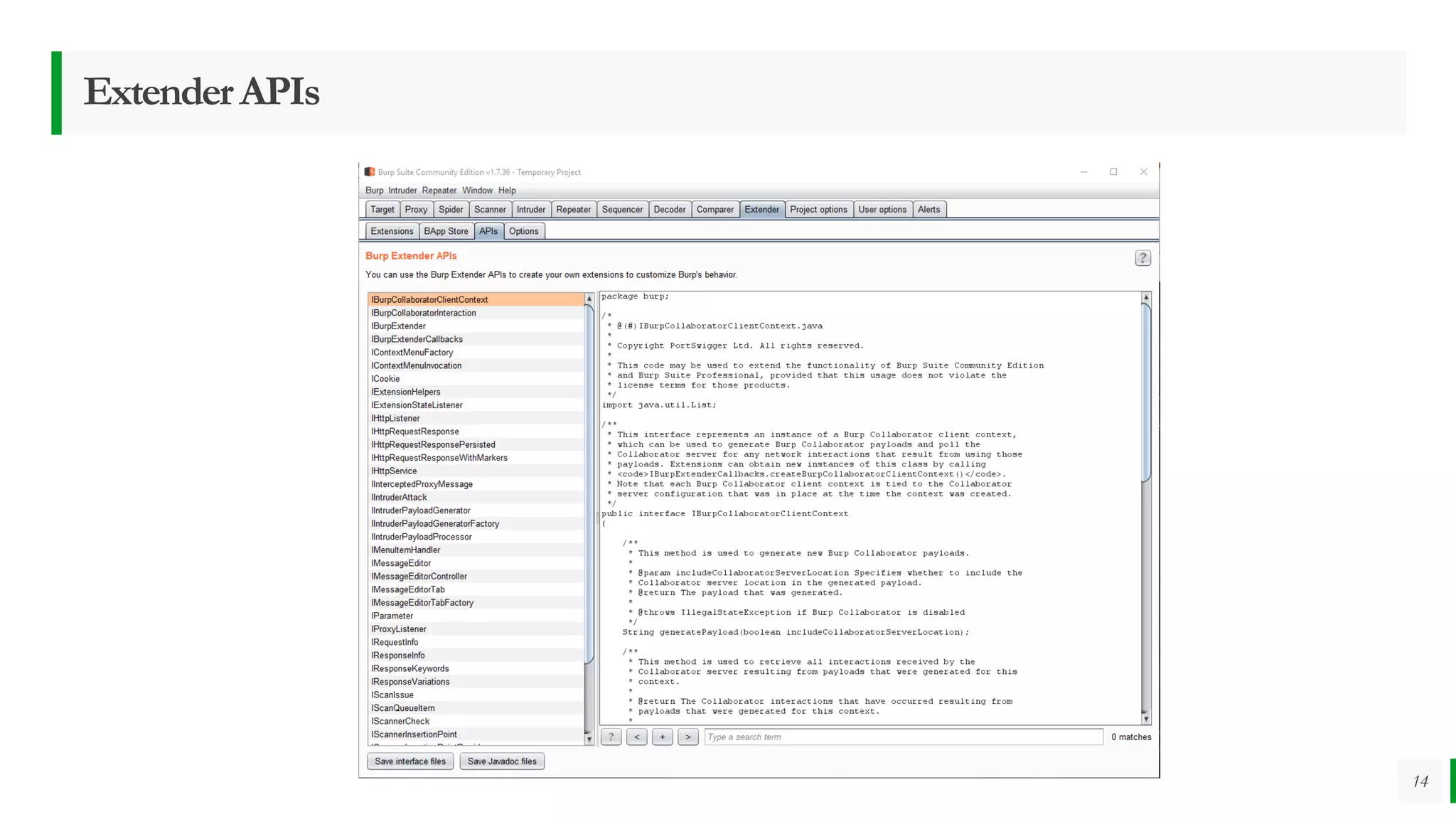Go to next search match arrow
This screenshot has height=819, width=1456.
click(x=688, y=737)
